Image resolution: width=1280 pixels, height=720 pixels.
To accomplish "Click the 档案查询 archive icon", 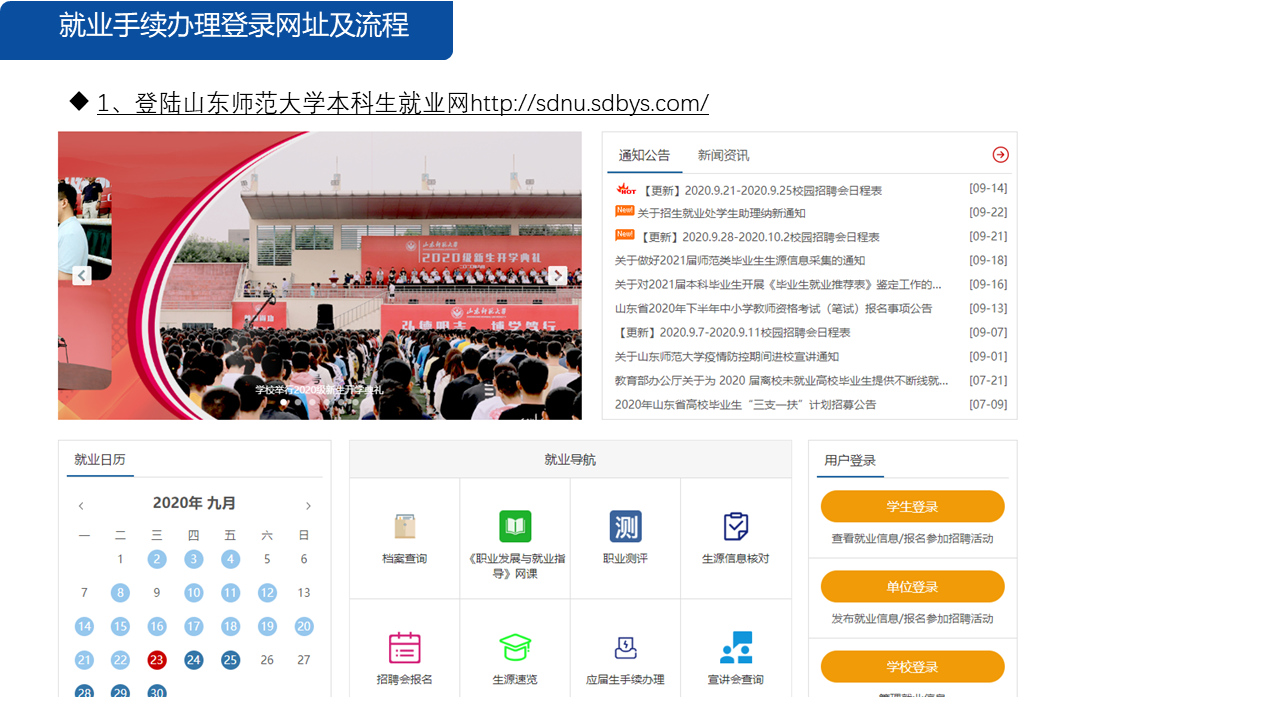I will pos(404,527).
